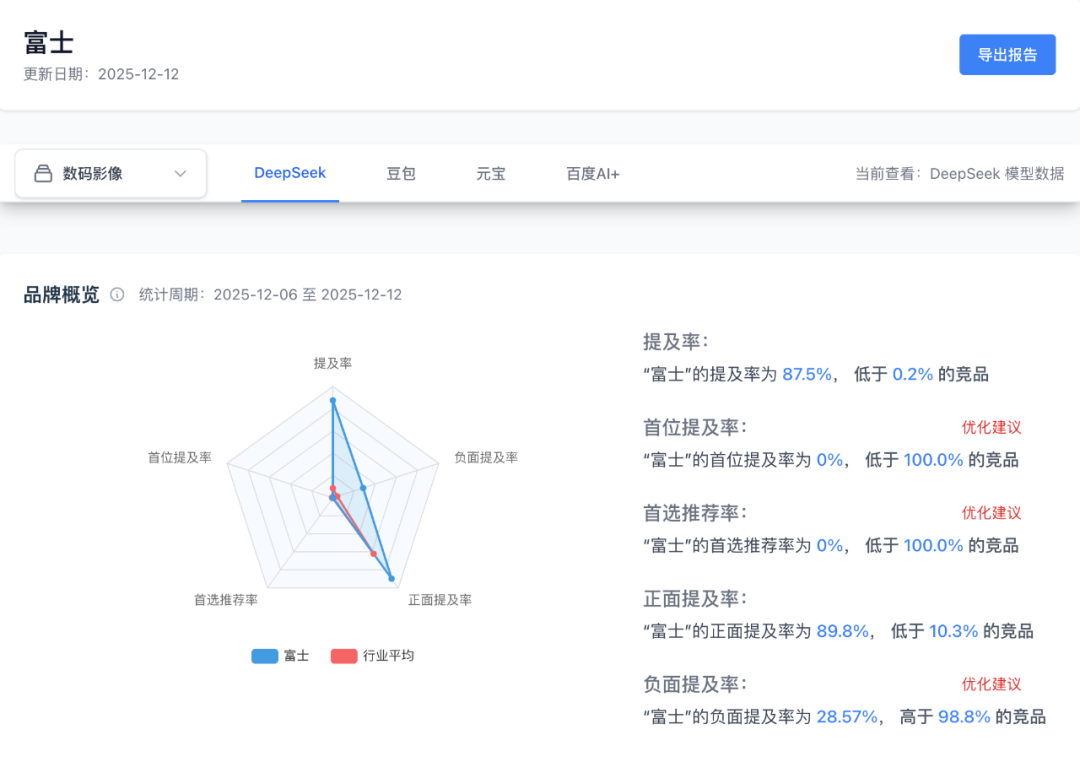Click the 89.8% positive mention value
The image size is (1080, 762).
click(842, 631)
